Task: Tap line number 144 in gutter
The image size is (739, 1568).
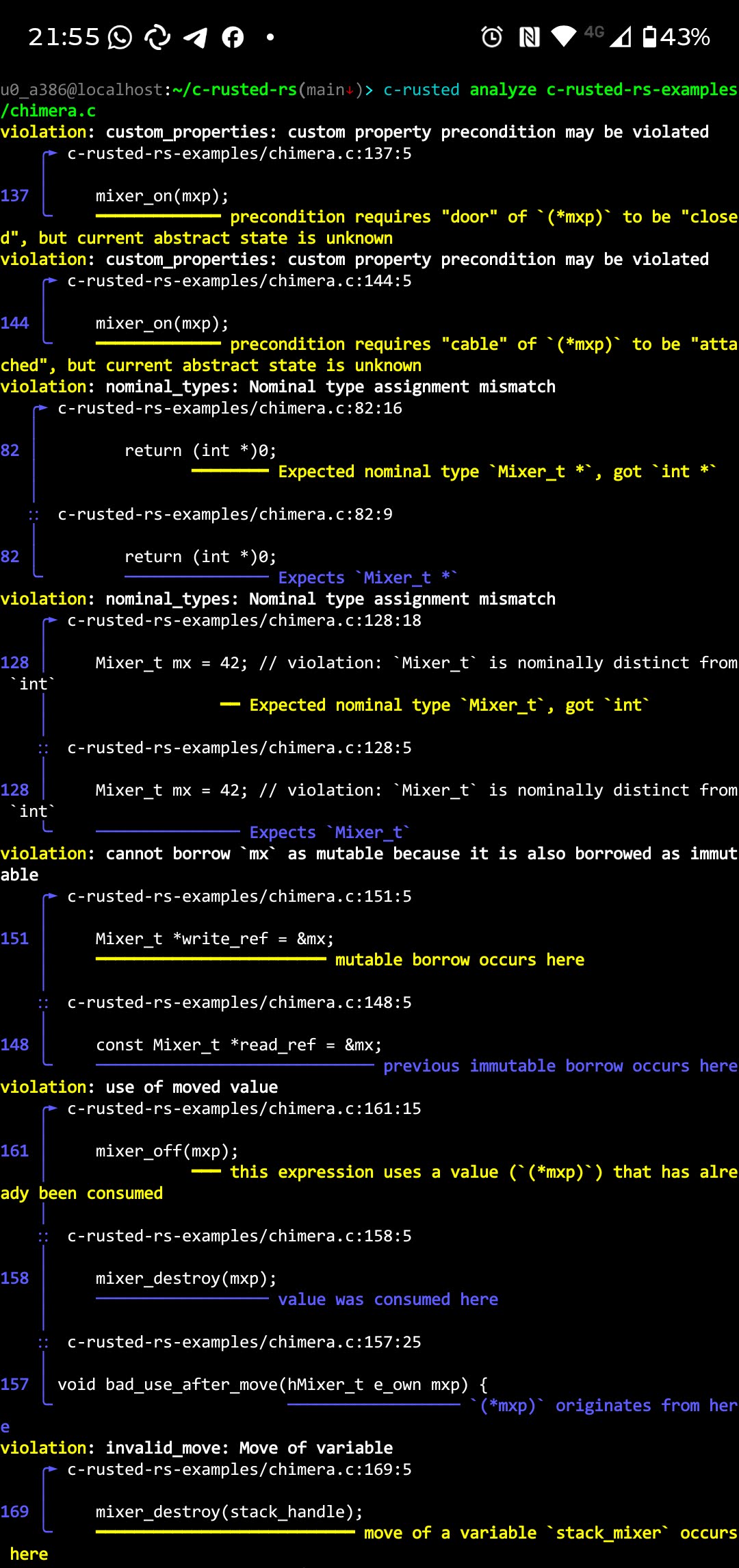Action: pyautogui.click(x=14, y=323)
